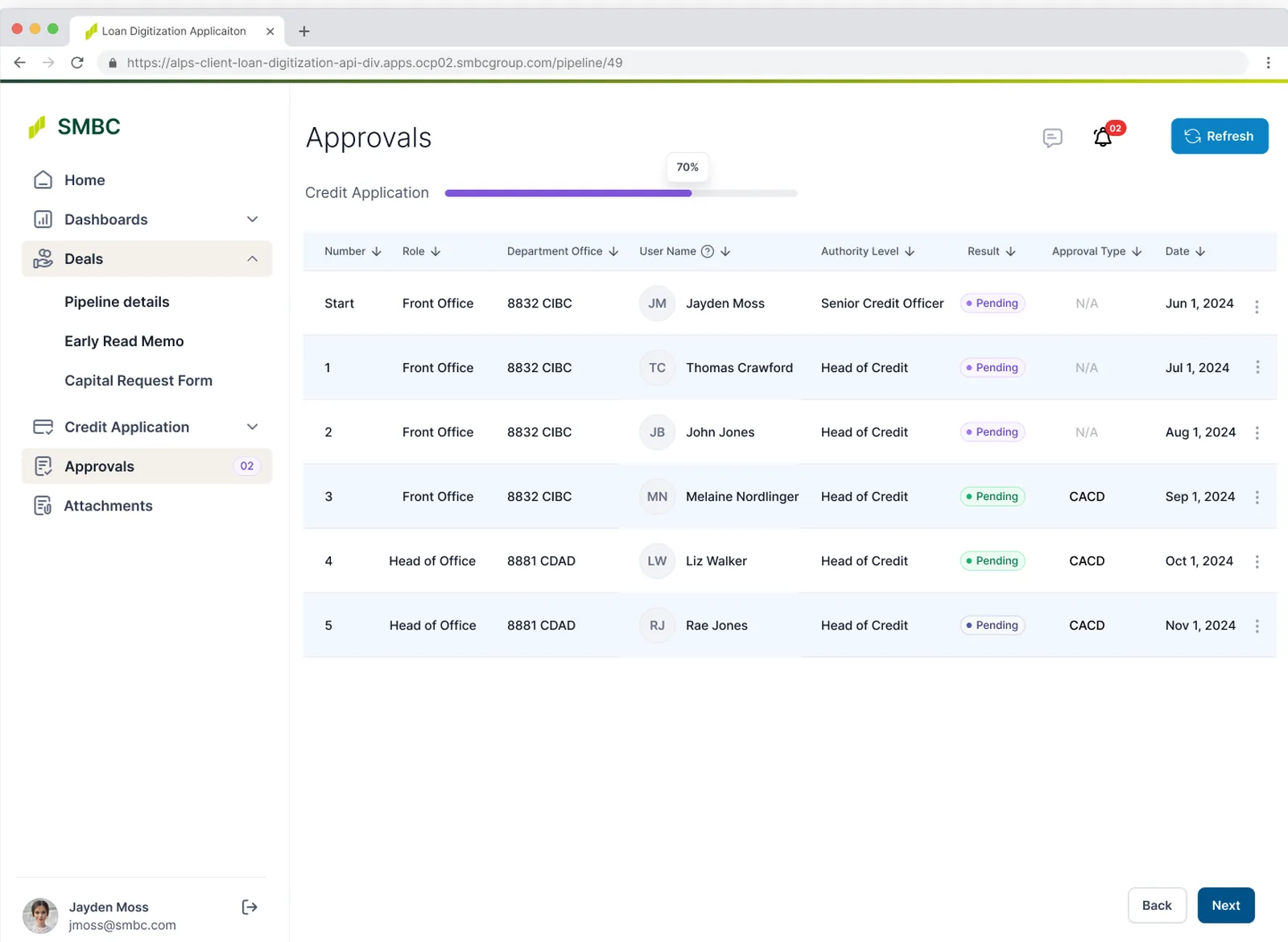Open the chat messages icon
1288x942 pixels.
click(x=1052, y=138)
